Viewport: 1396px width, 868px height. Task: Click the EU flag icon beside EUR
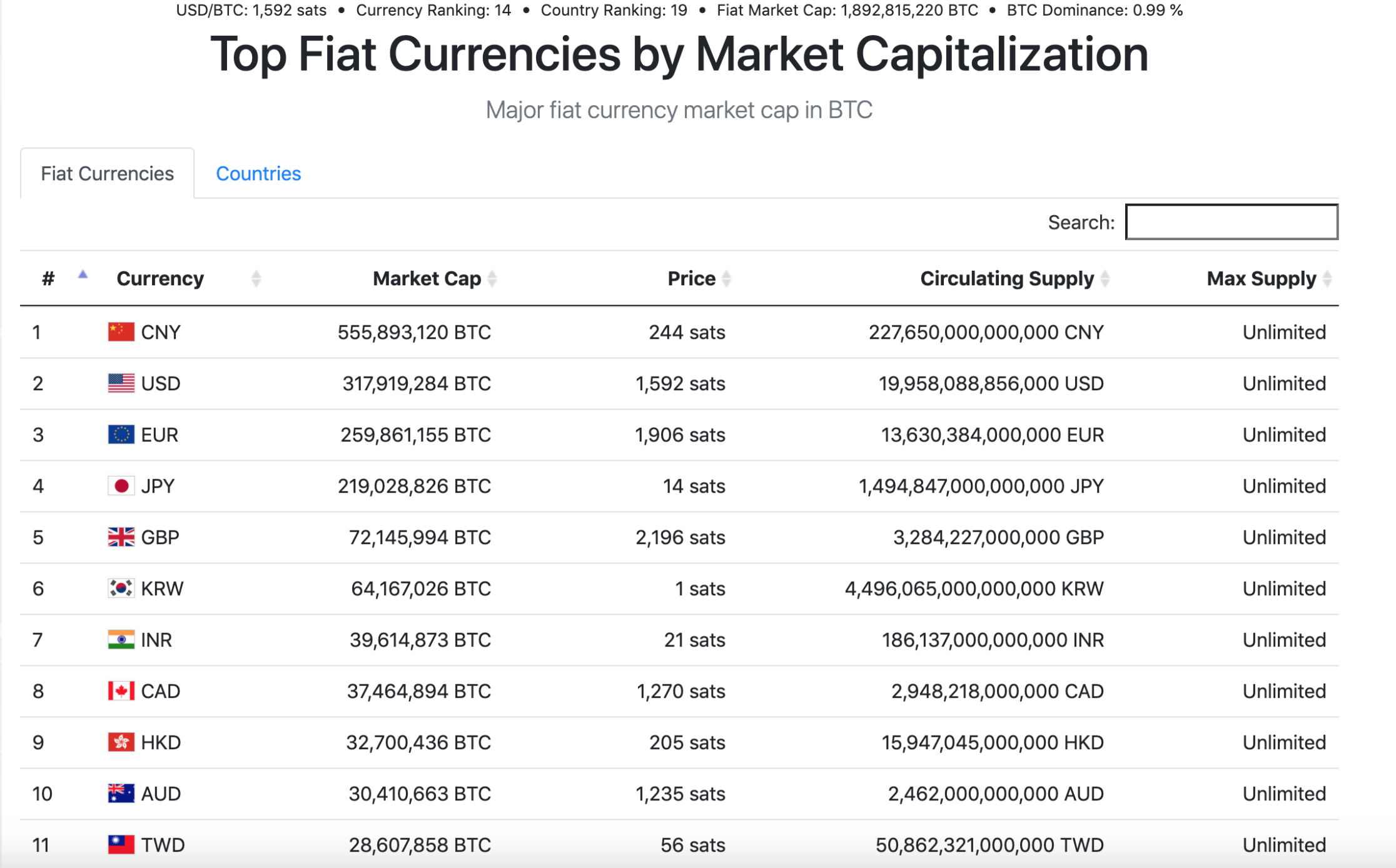[121, 435]
